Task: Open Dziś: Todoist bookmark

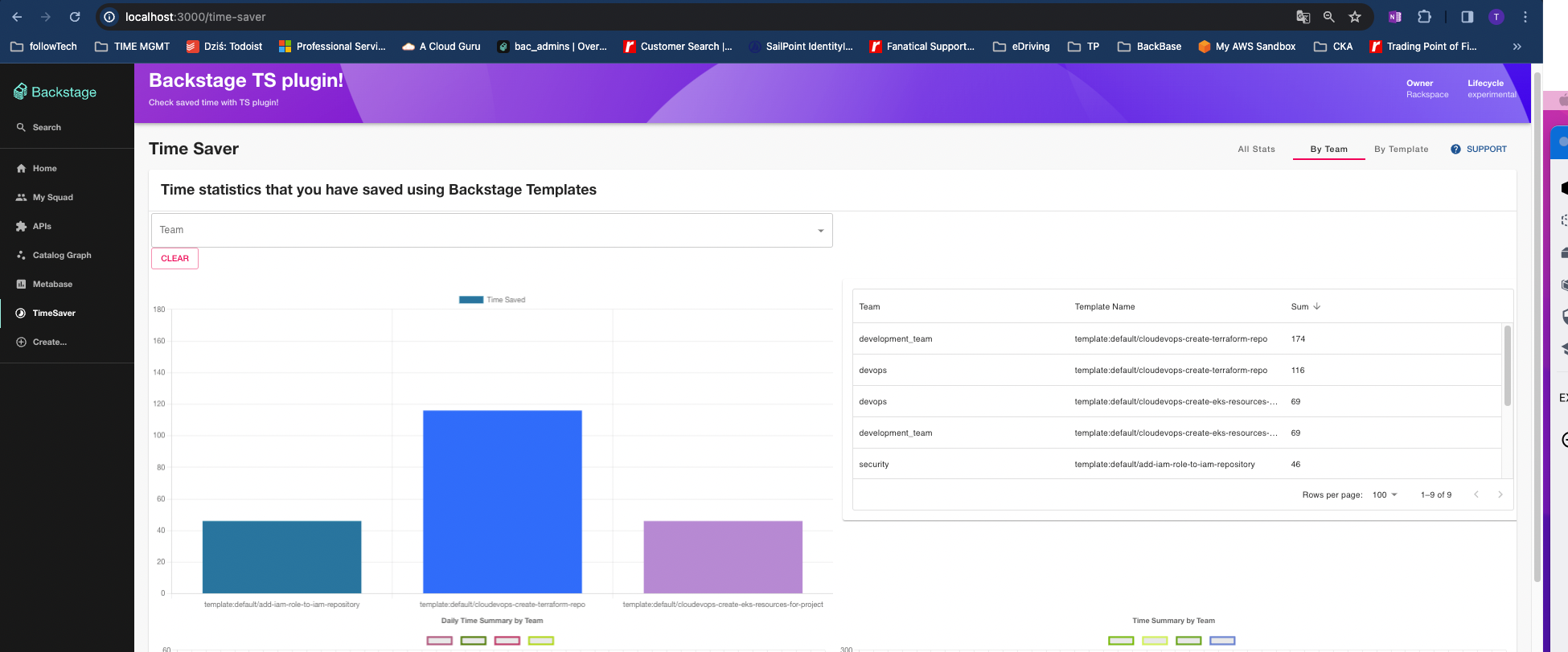Action: [x=224, y=47]
